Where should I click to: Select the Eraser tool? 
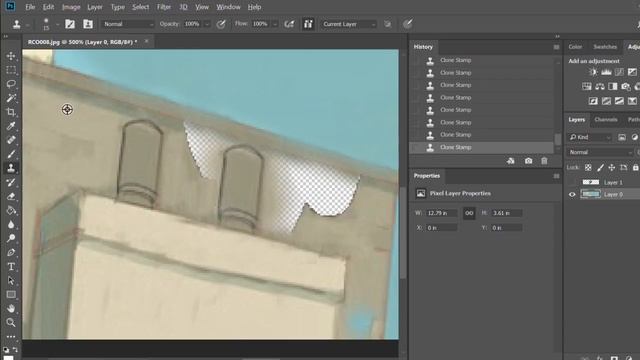point(11,196)
